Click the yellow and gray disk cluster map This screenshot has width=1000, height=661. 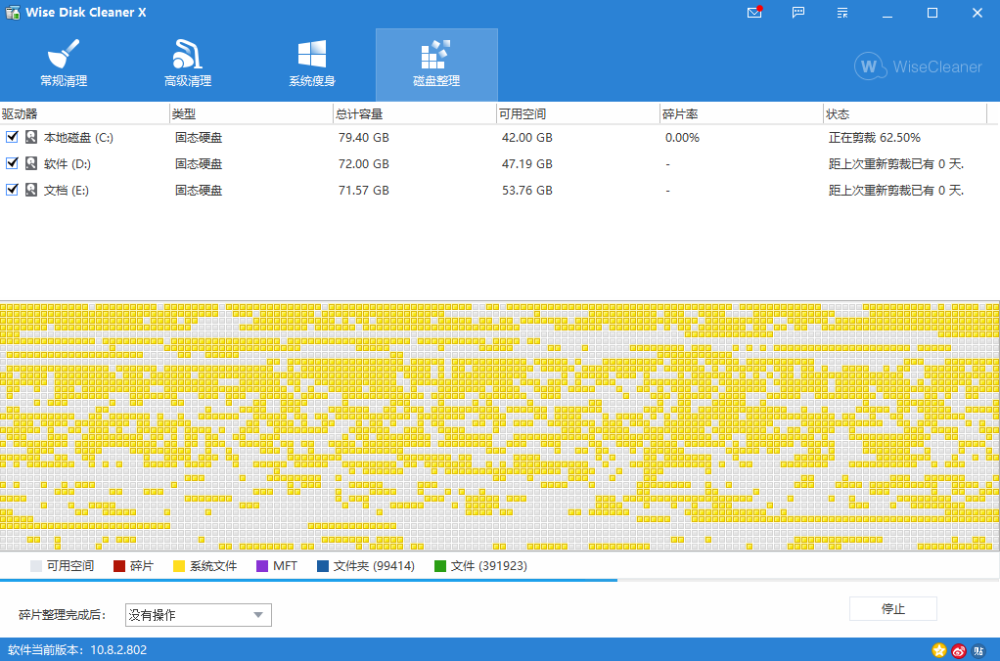pyautogui.click(x=500, y=426)
